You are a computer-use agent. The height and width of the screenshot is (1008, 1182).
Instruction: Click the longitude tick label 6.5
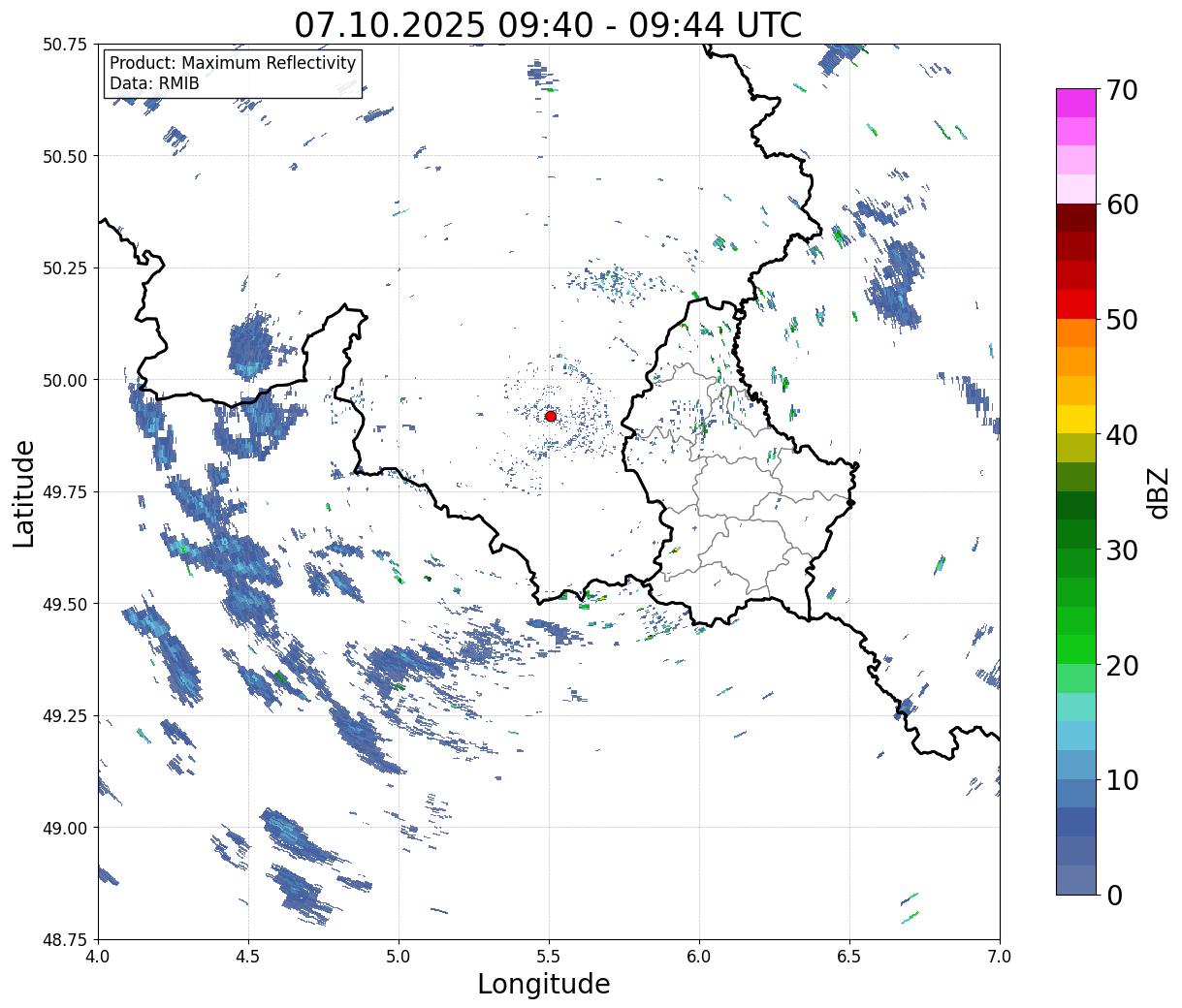click(x=849, y=957)
